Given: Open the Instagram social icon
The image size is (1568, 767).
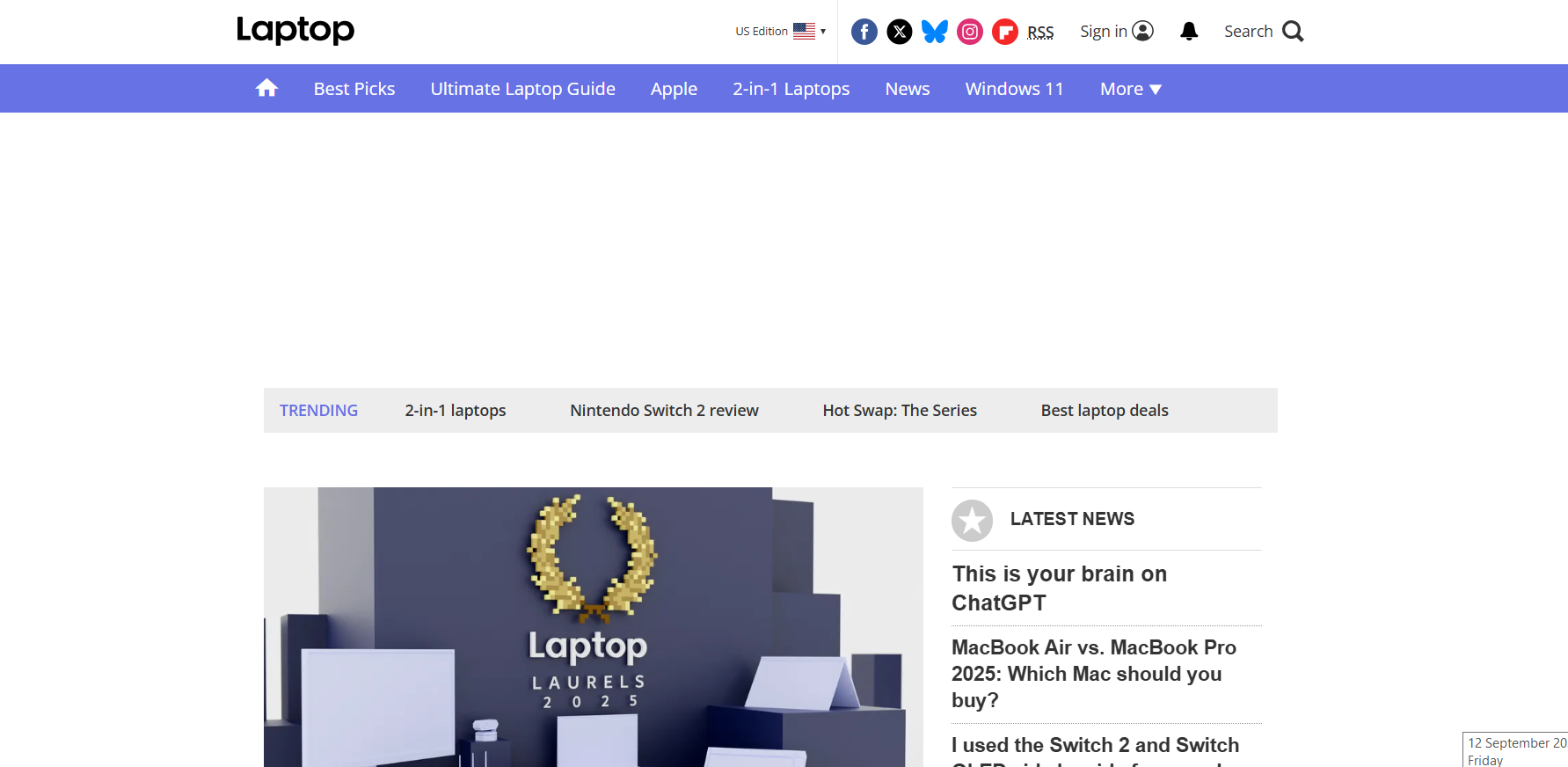Looking at the screenshot, I should [970, 32].
